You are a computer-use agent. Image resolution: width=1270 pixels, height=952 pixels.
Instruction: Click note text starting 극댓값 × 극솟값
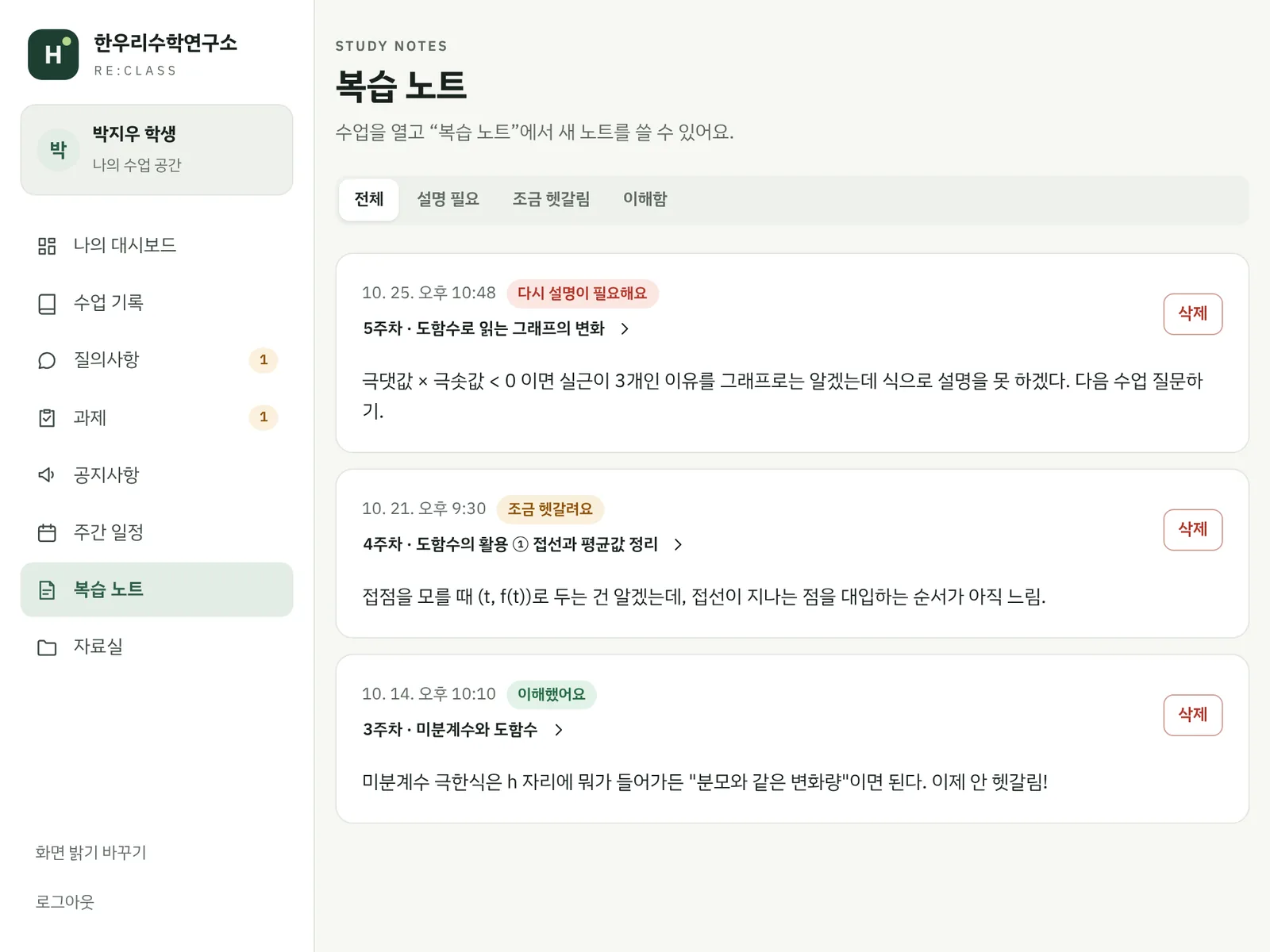[782, 396]
